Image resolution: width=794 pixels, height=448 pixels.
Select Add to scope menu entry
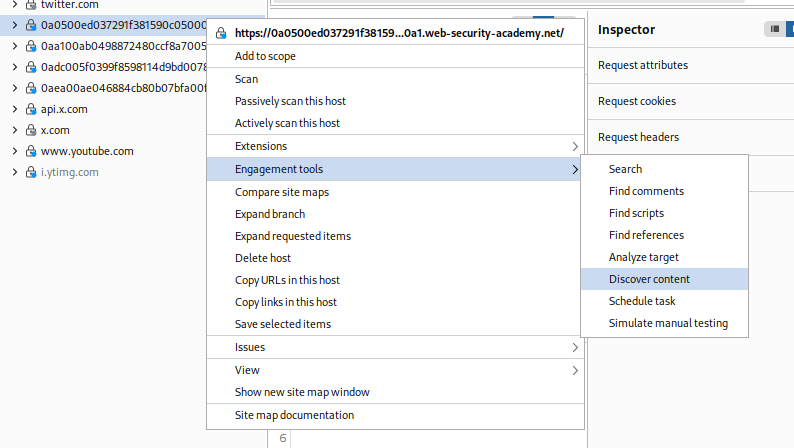pyautogui.click(x=265, y=56)
